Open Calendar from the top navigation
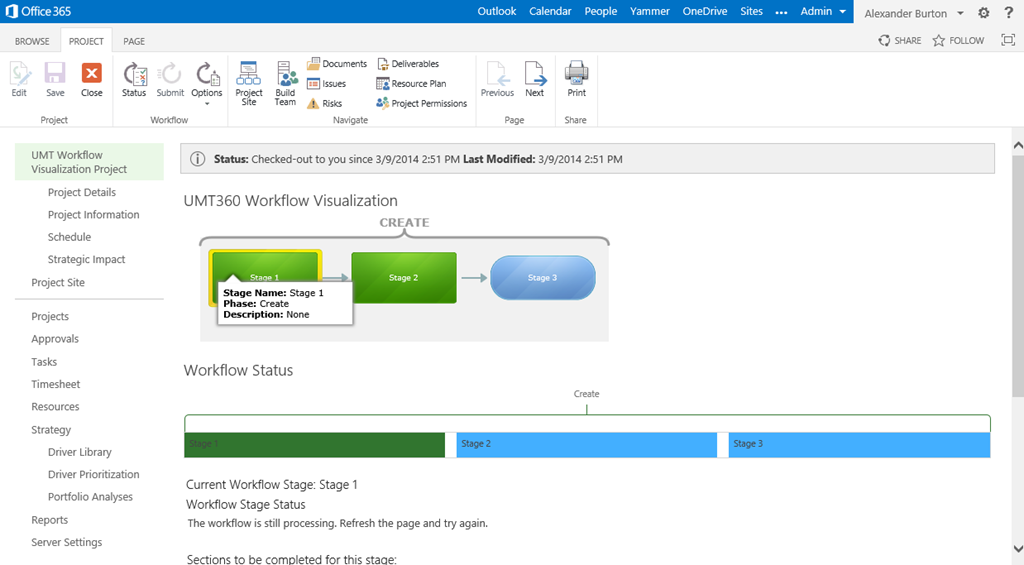1024x565 pixels. (x=551, y=11)
